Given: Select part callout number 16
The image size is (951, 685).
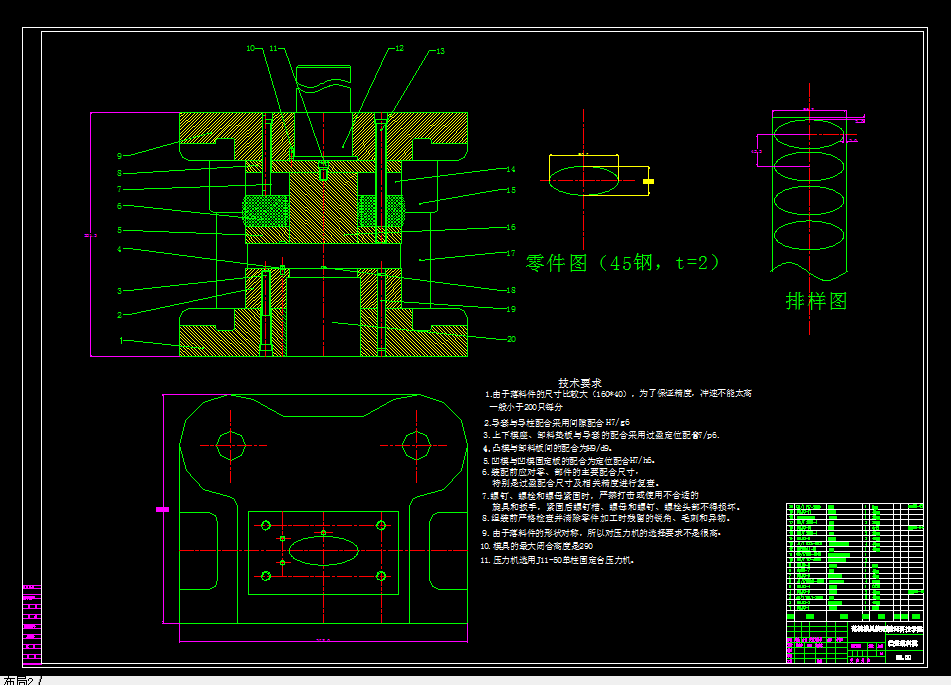Looking at the screenshot, I should (x=511, y=227).
